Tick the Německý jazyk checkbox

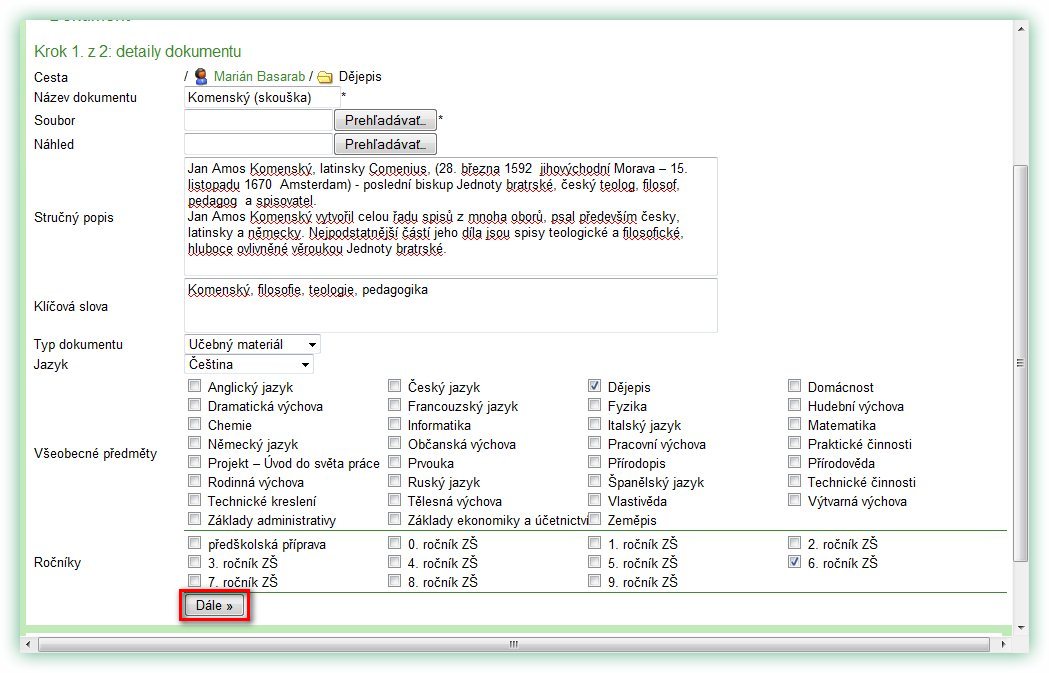coord(194,443)
